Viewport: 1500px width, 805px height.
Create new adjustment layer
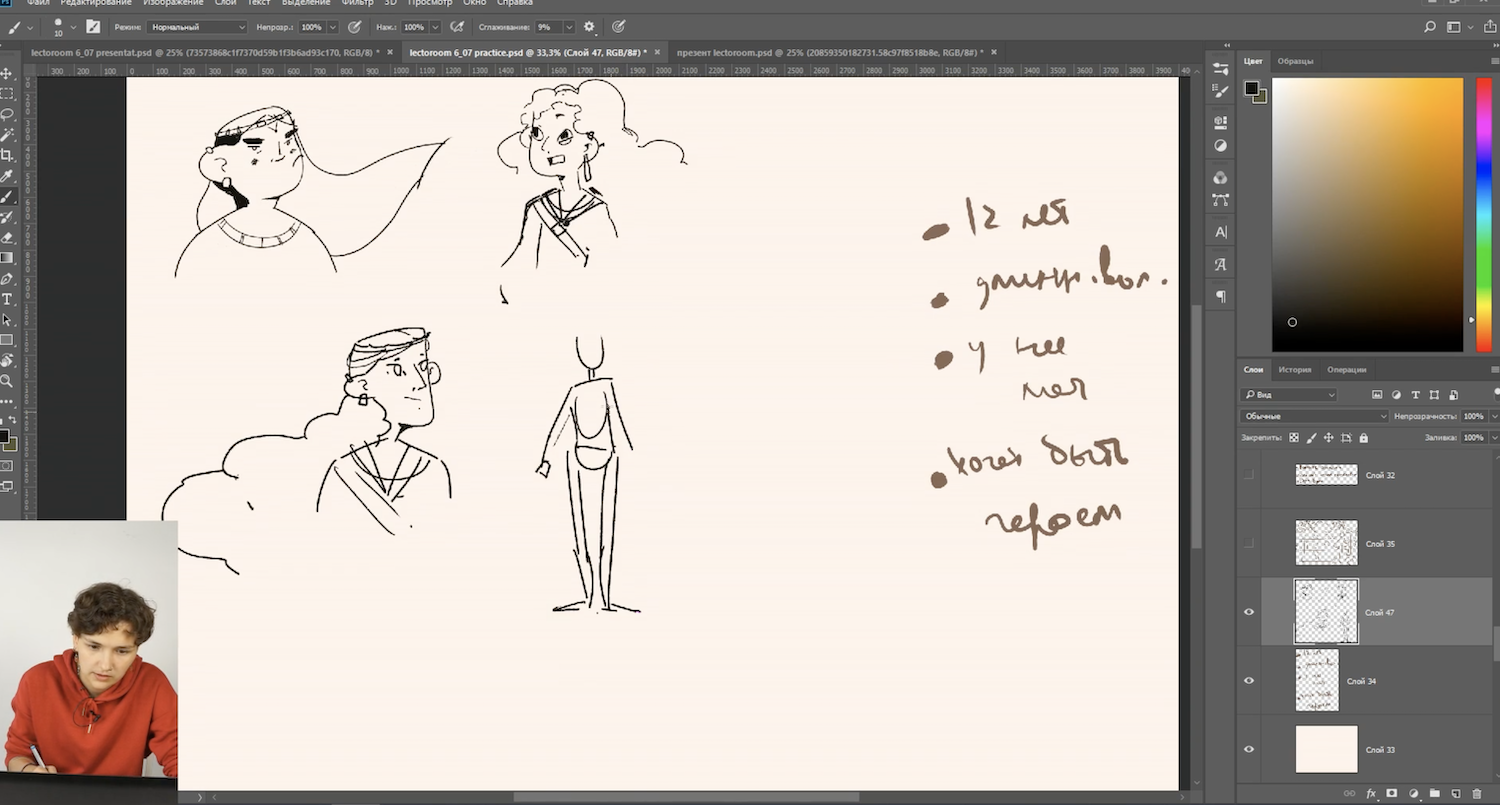coord(1413,793)
